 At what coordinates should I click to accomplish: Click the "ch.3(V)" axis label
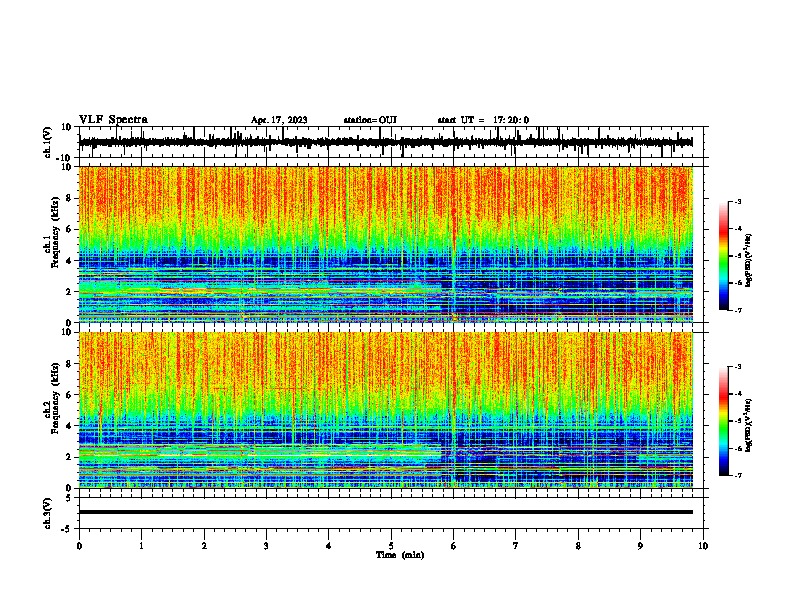48,513
